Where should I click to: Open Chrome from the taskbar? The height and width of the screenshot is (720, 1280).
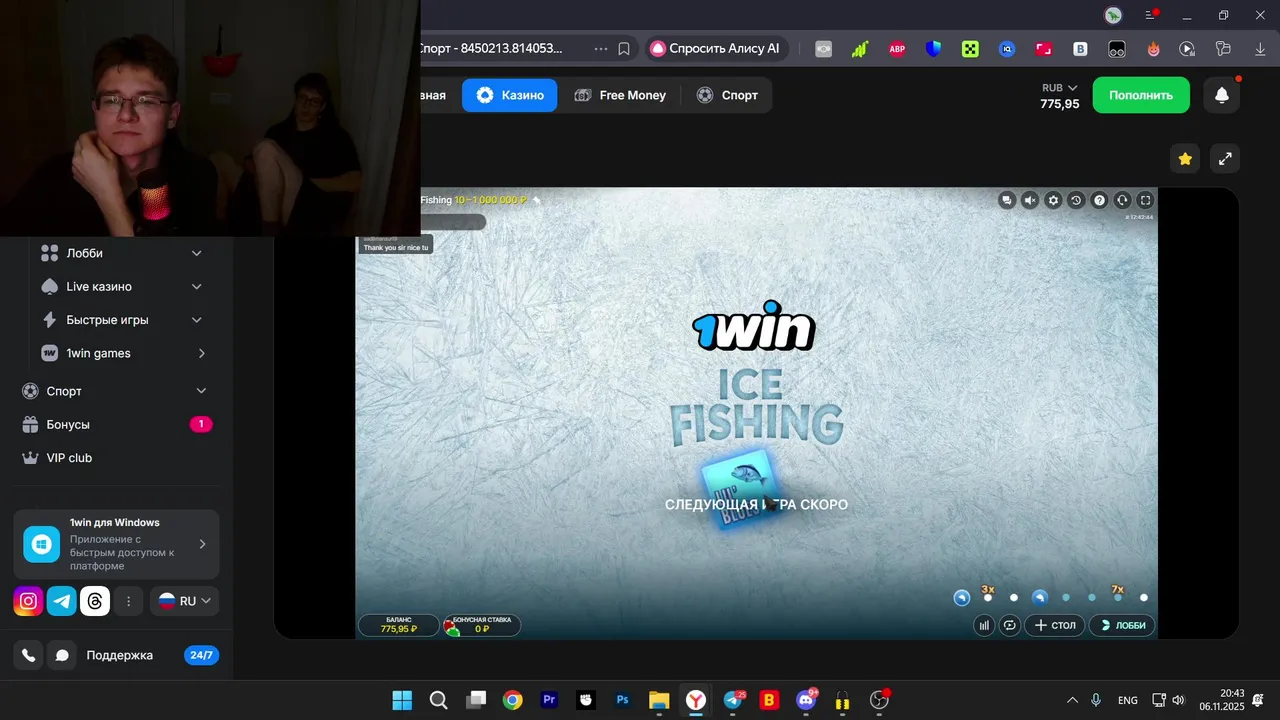click(512, 700)
